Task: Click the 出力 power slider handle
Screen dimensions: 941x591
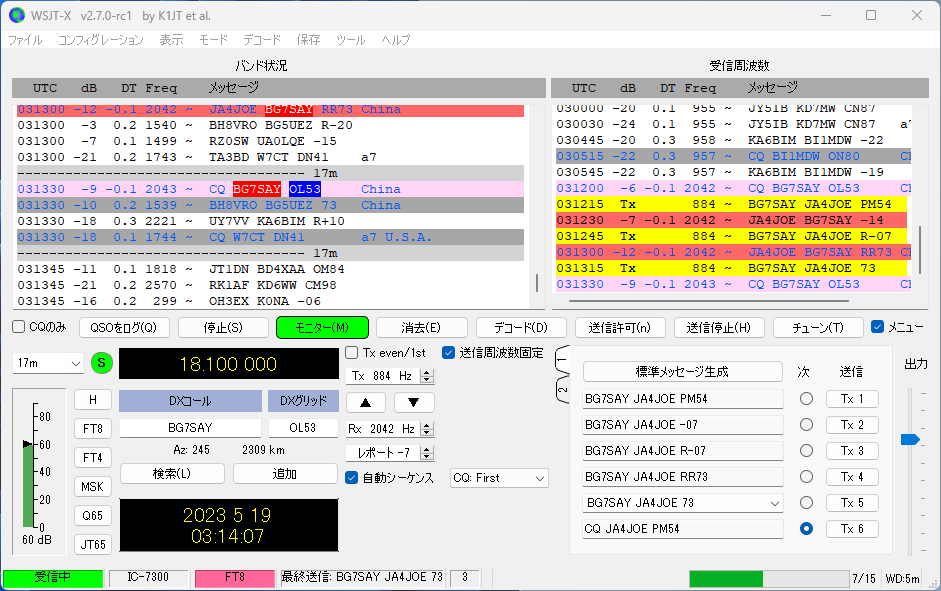Action: pyautogui.click(x=910, y=440)
